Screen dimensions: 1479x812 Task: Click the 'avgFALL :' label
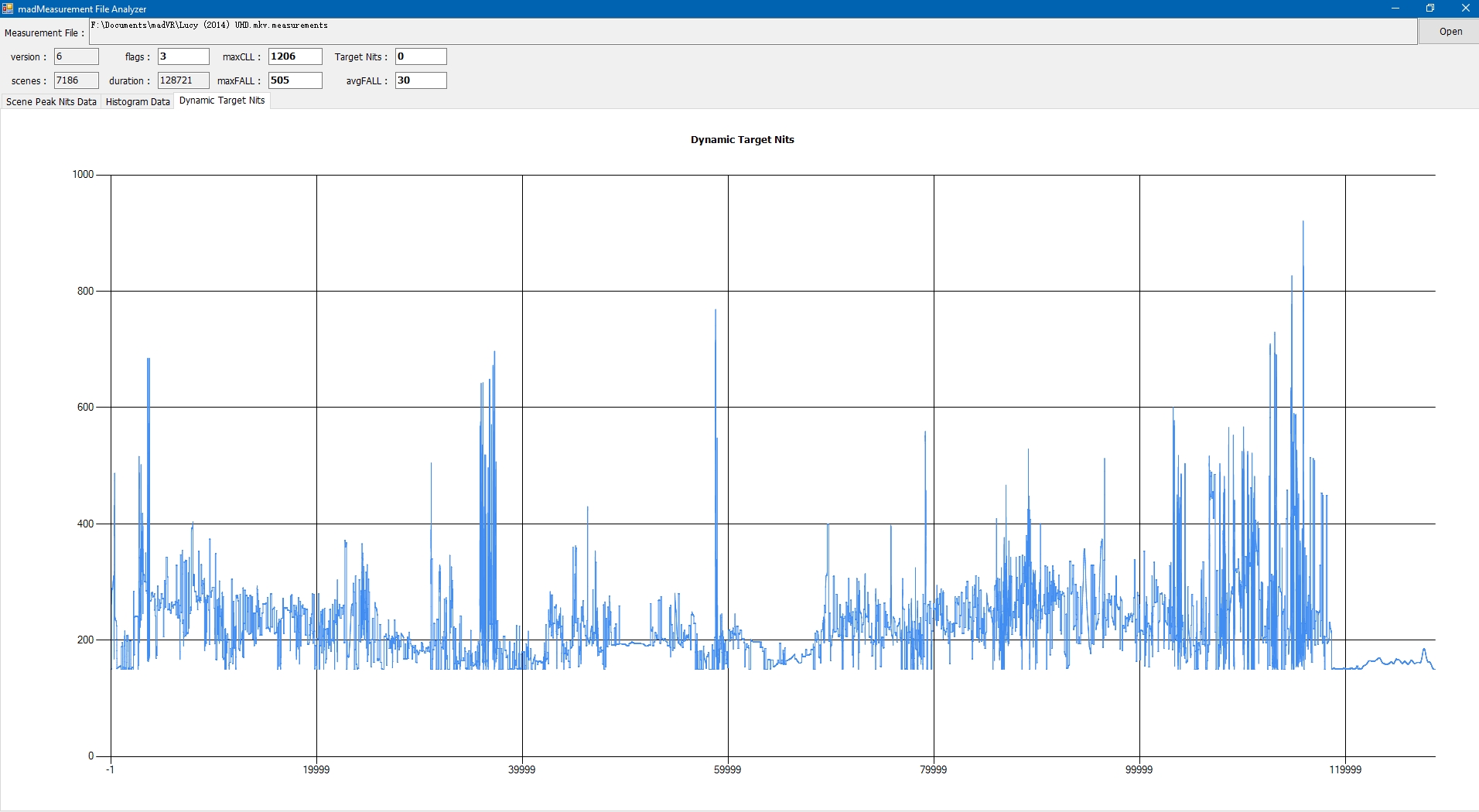tap(367, 80)
